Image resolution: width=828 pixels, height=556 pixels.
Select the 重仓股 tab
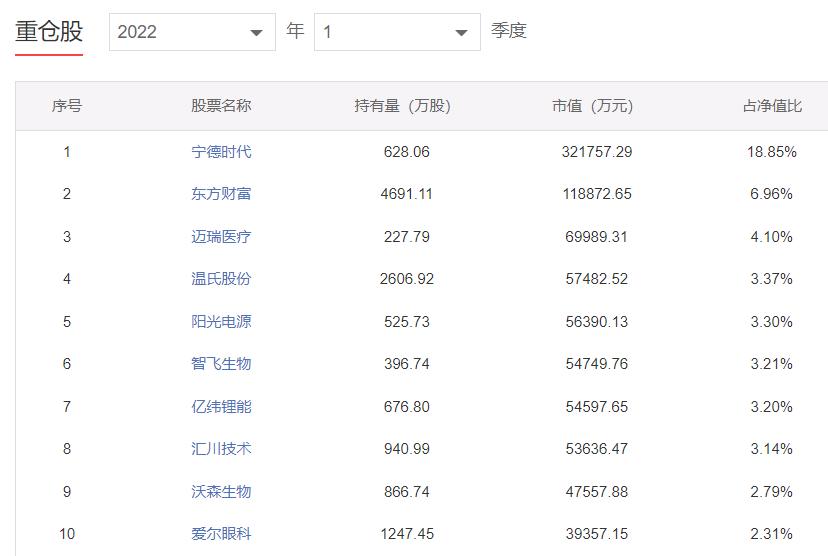click(x=49, y=32)
